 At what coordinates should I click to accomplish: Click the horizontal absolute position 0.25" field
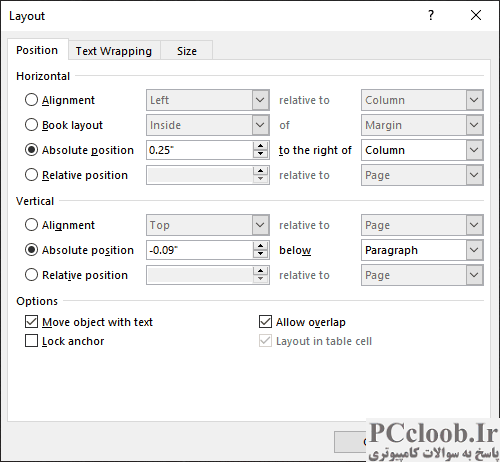[200, 150]
